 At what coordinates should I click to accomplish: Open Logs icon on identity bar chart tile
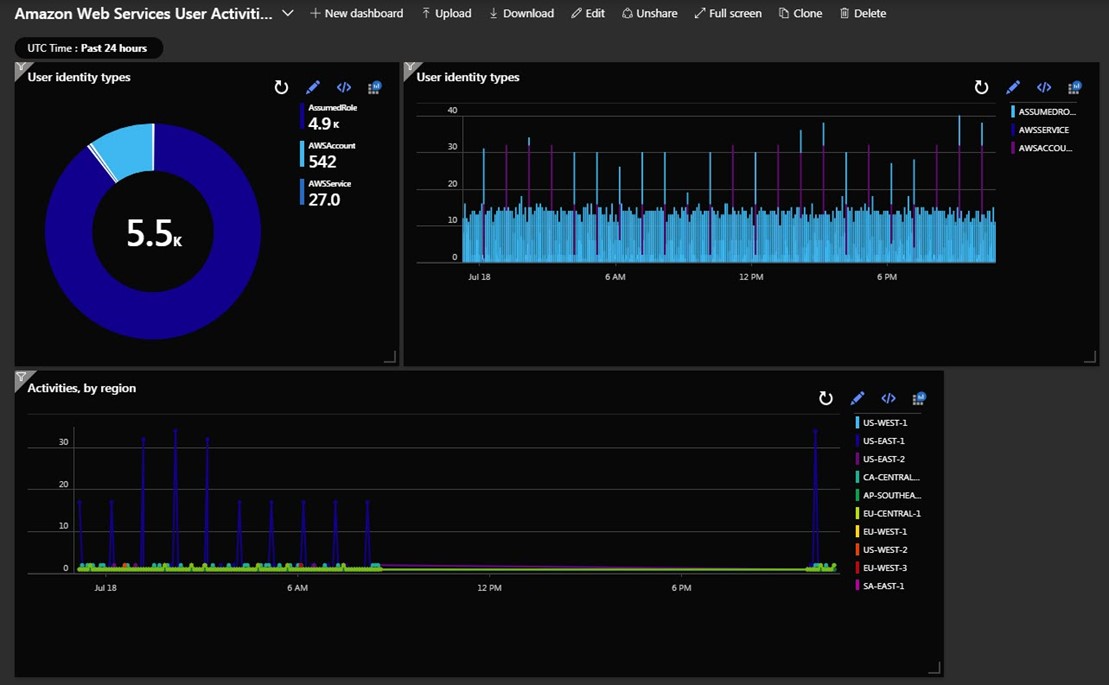click(1074, 88)
